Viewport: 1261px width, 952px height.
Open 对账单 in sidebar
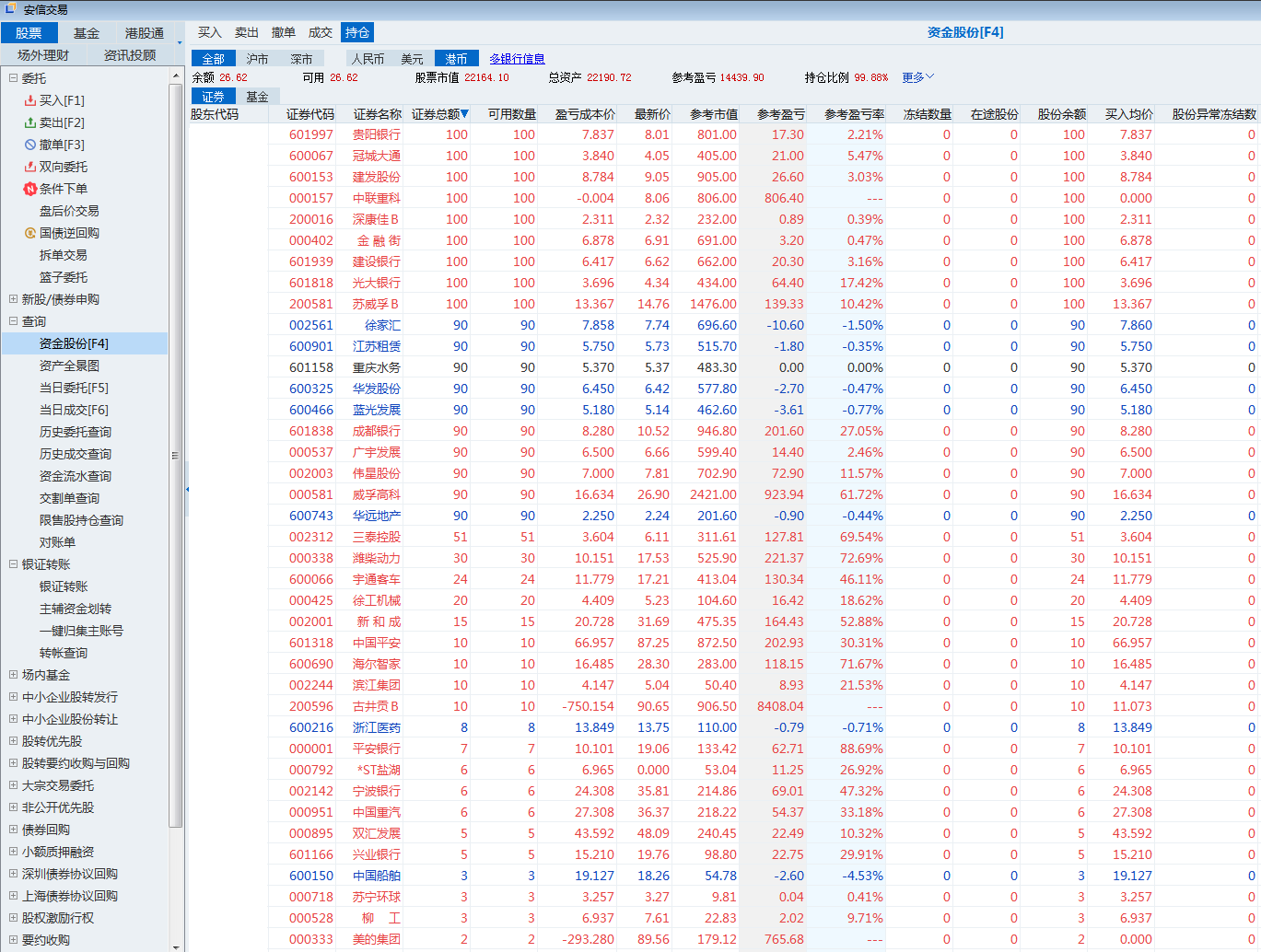point(57,542)
